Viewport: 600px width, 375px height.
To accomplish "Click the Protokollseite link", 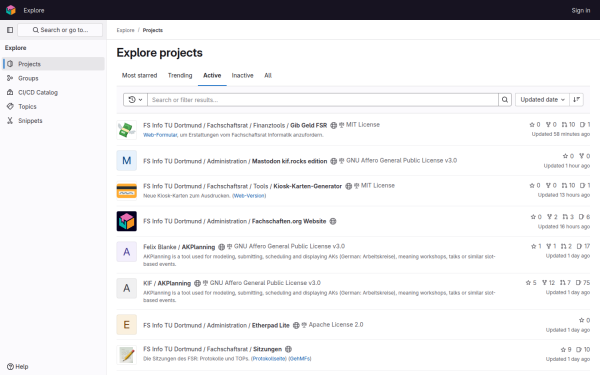I will (269, 359).
